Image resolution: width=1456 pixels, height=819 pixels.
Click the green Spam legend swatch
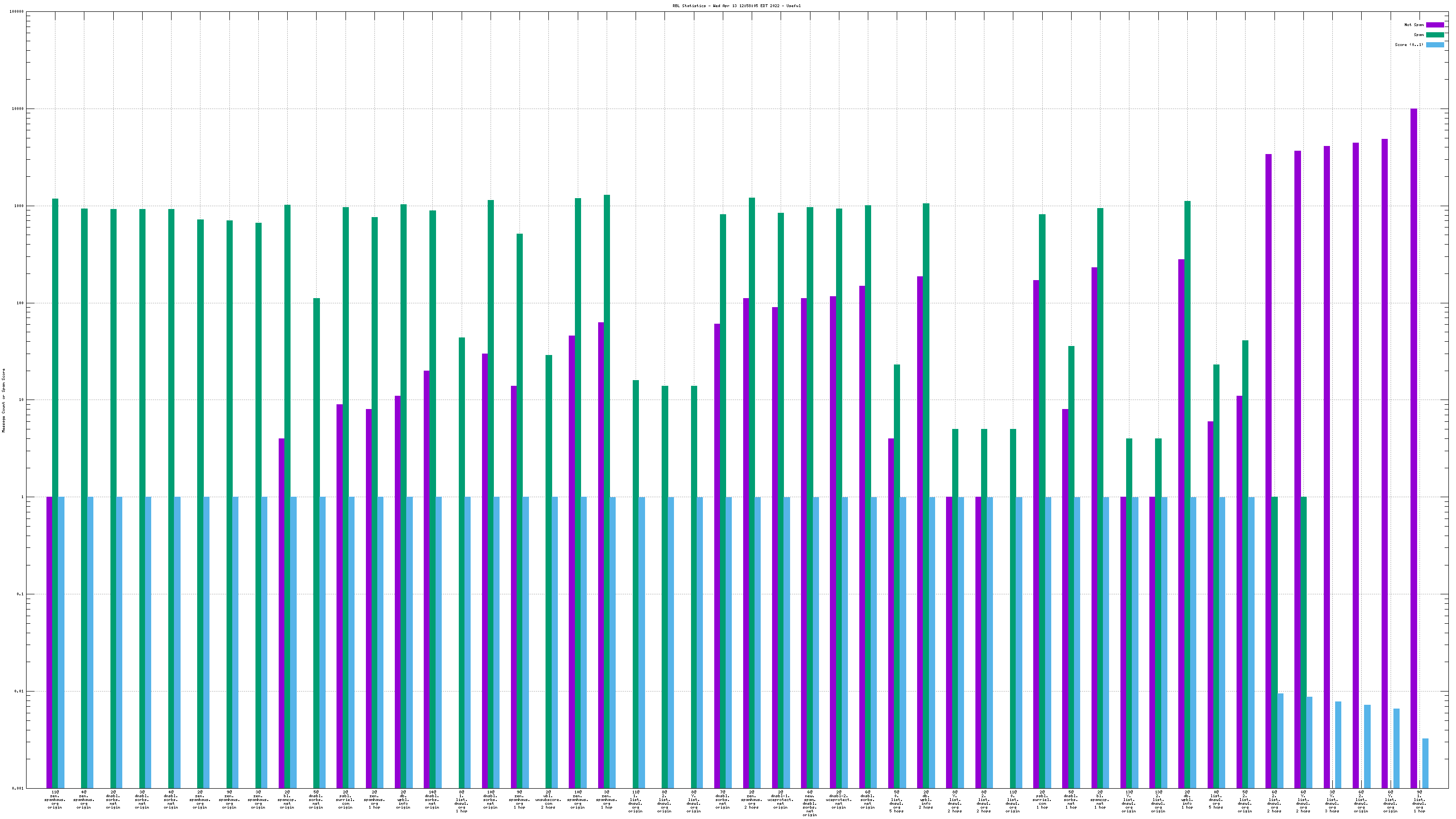[x=1435, y=35]
